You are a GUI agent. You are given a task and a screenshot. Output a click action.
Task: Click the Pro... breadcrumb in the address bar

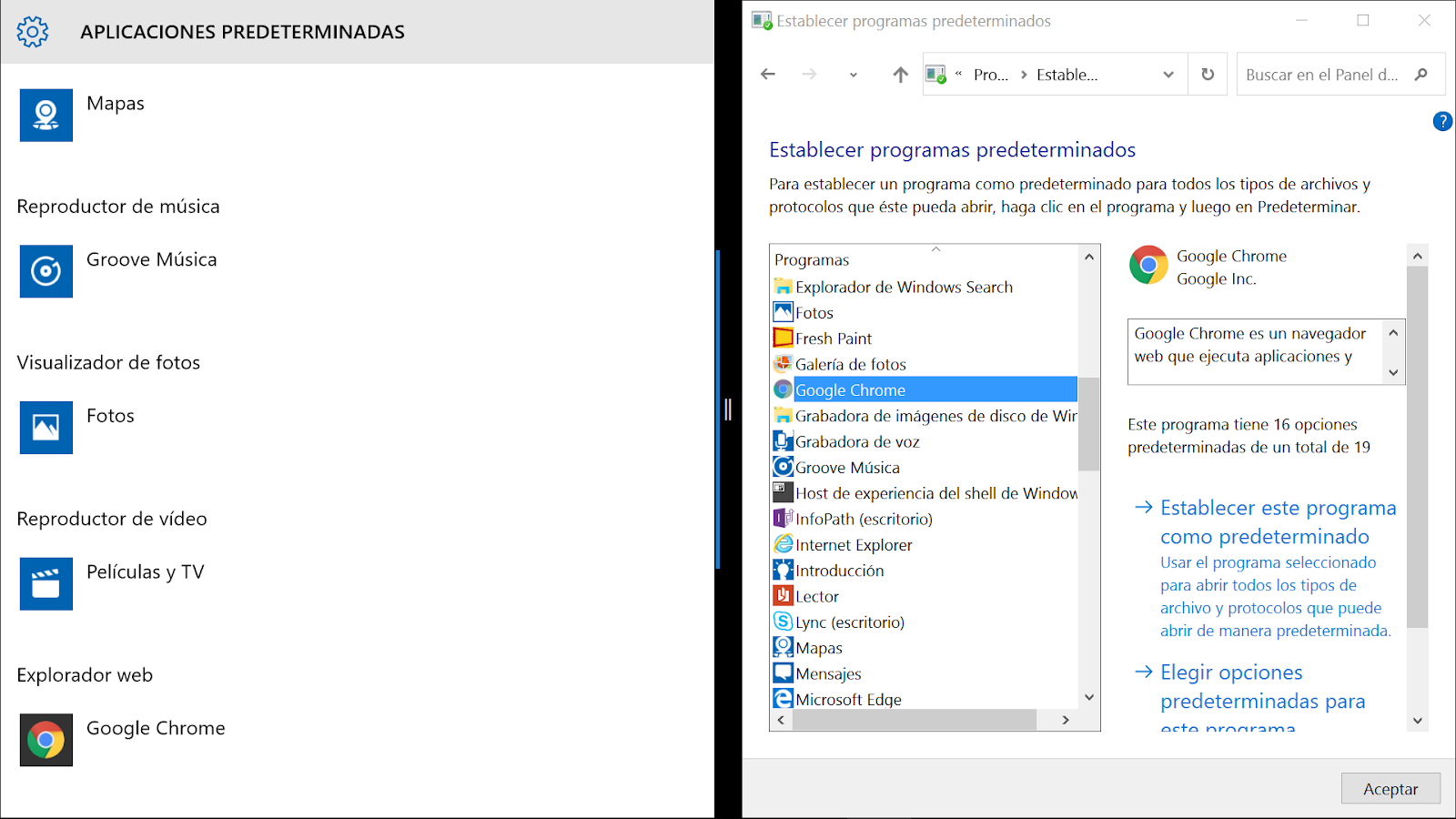pos(991,75)
